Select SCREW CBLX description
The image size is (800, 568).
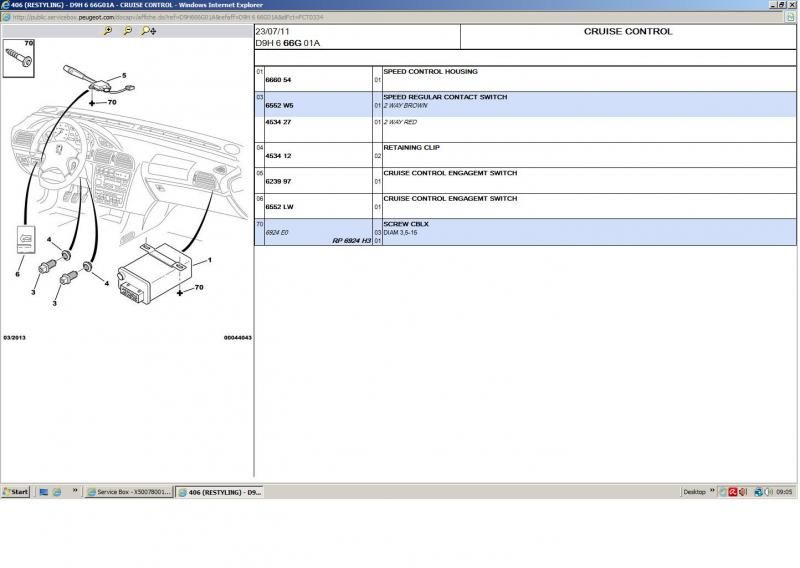(x=406, y=224)
